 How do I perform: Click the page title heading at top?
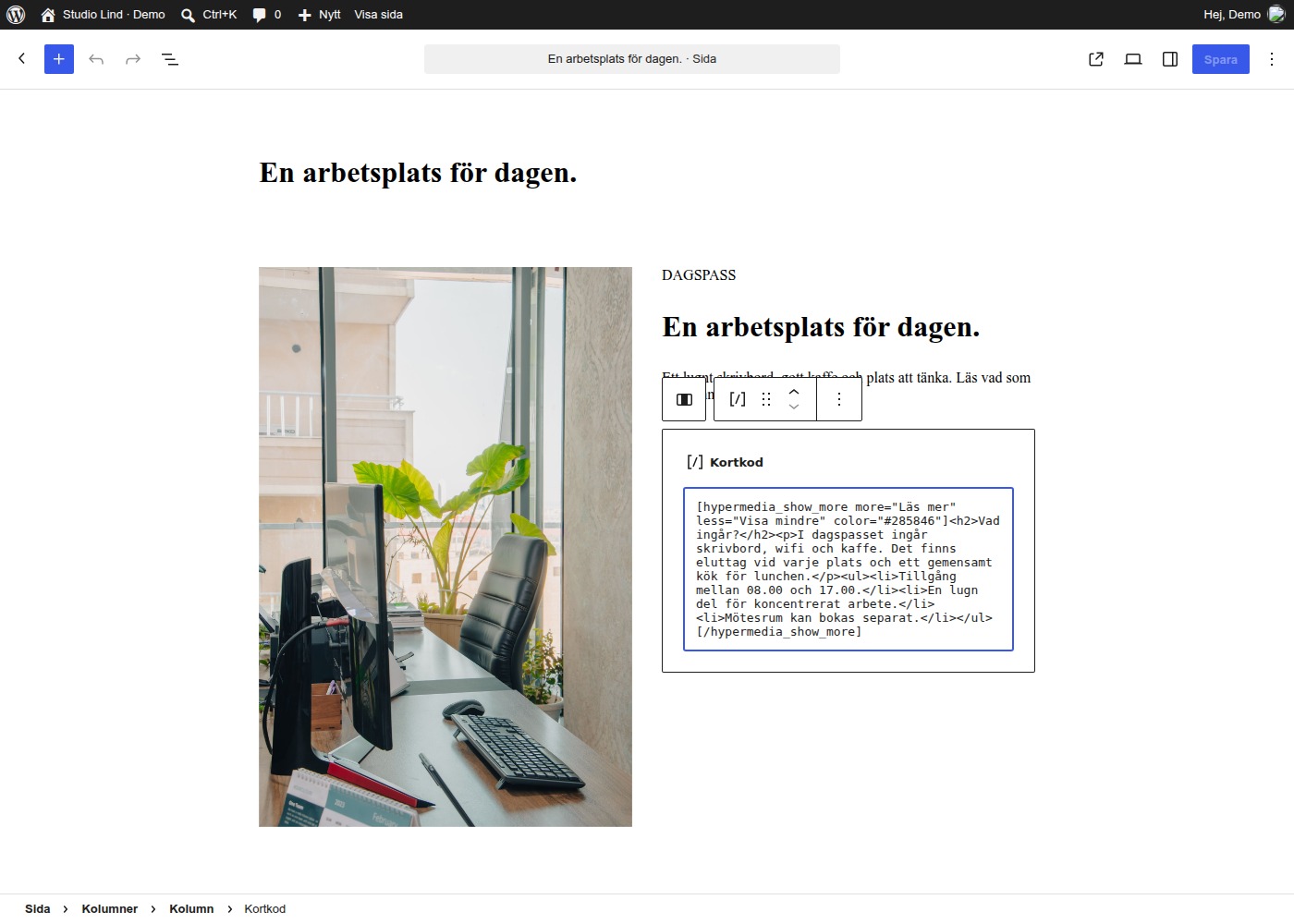[418, 173]
